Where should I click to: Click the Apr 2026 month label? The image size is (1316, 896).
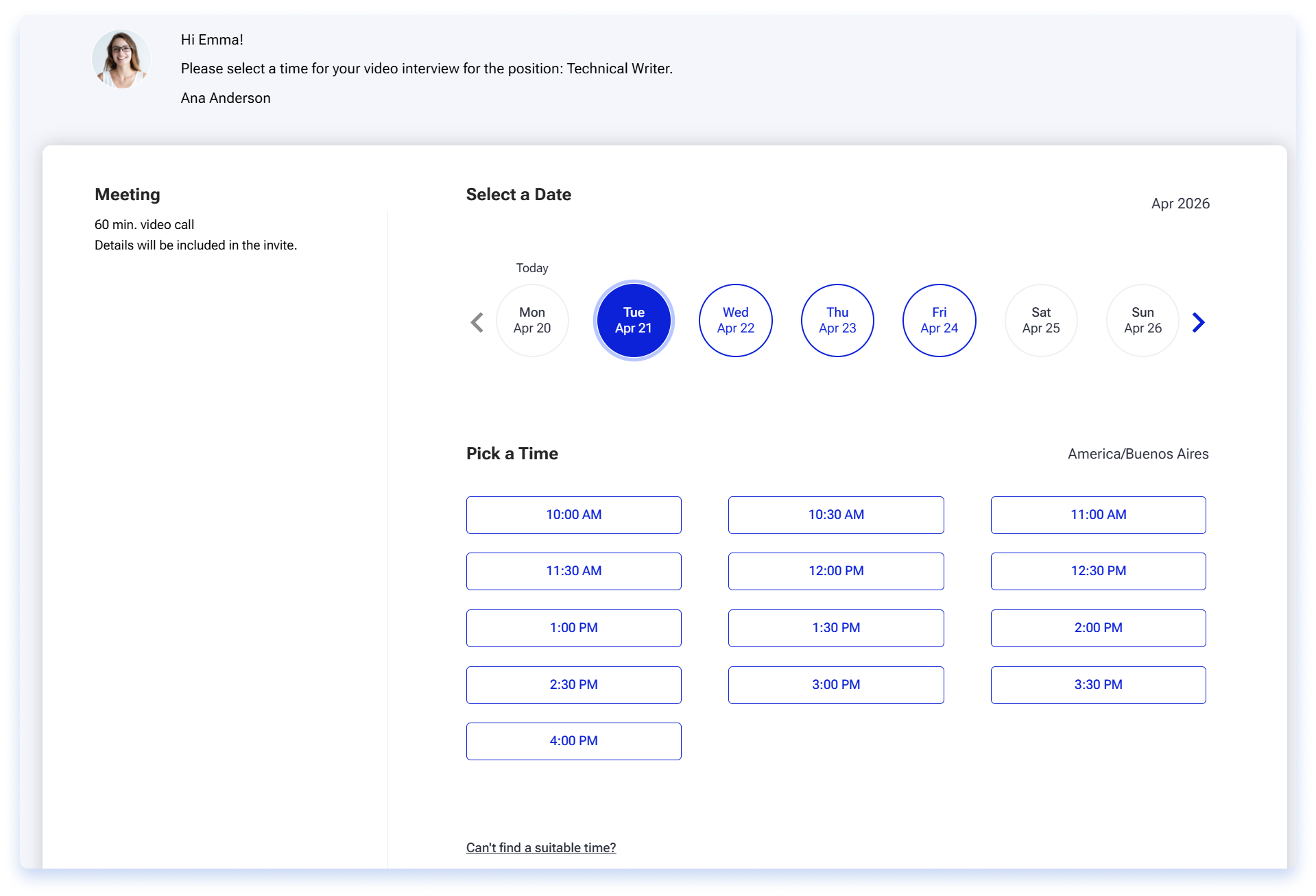[x=1180, y=204]
